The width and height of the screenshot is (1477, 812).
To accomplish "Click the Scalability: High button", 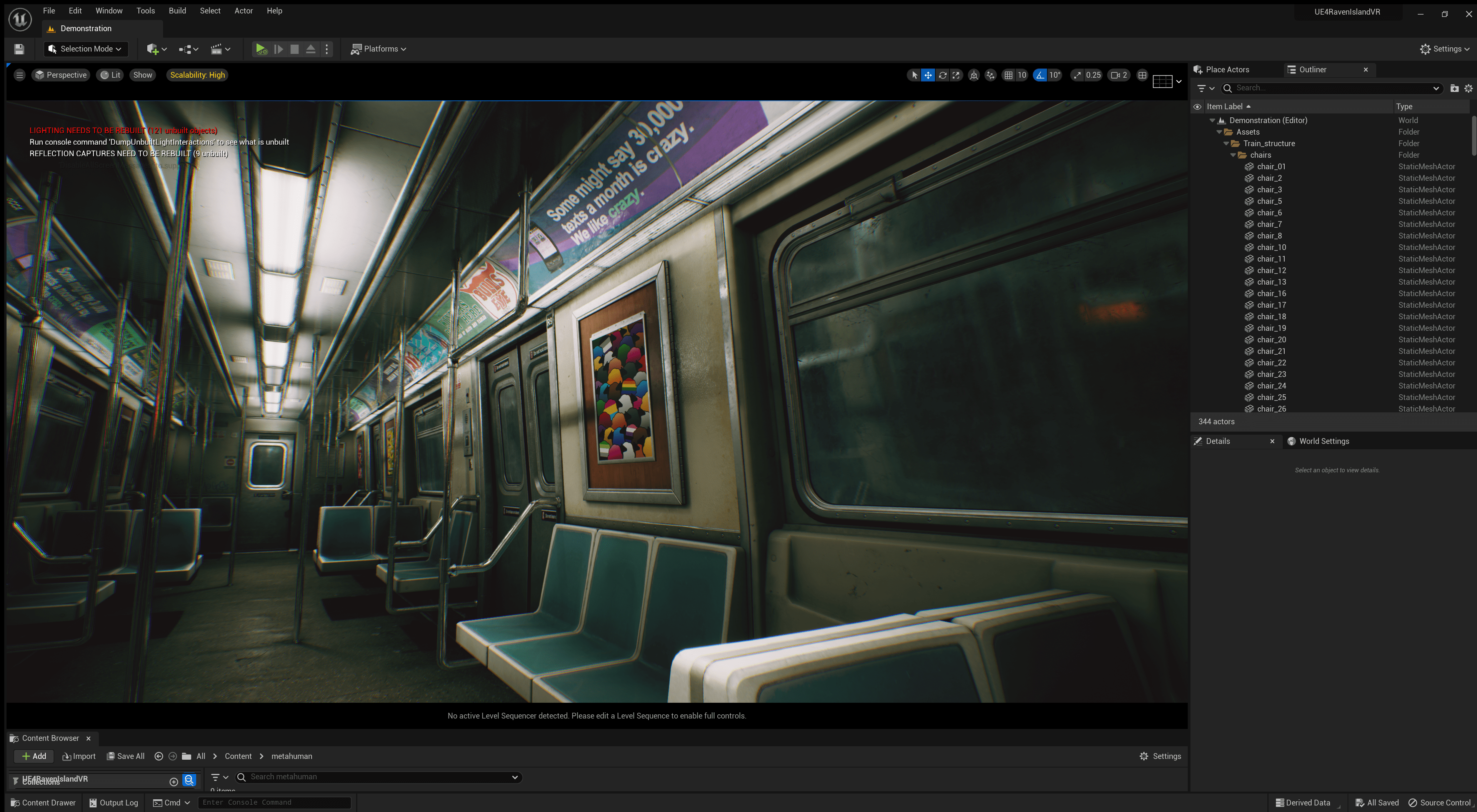I will [x=197, y=75].
